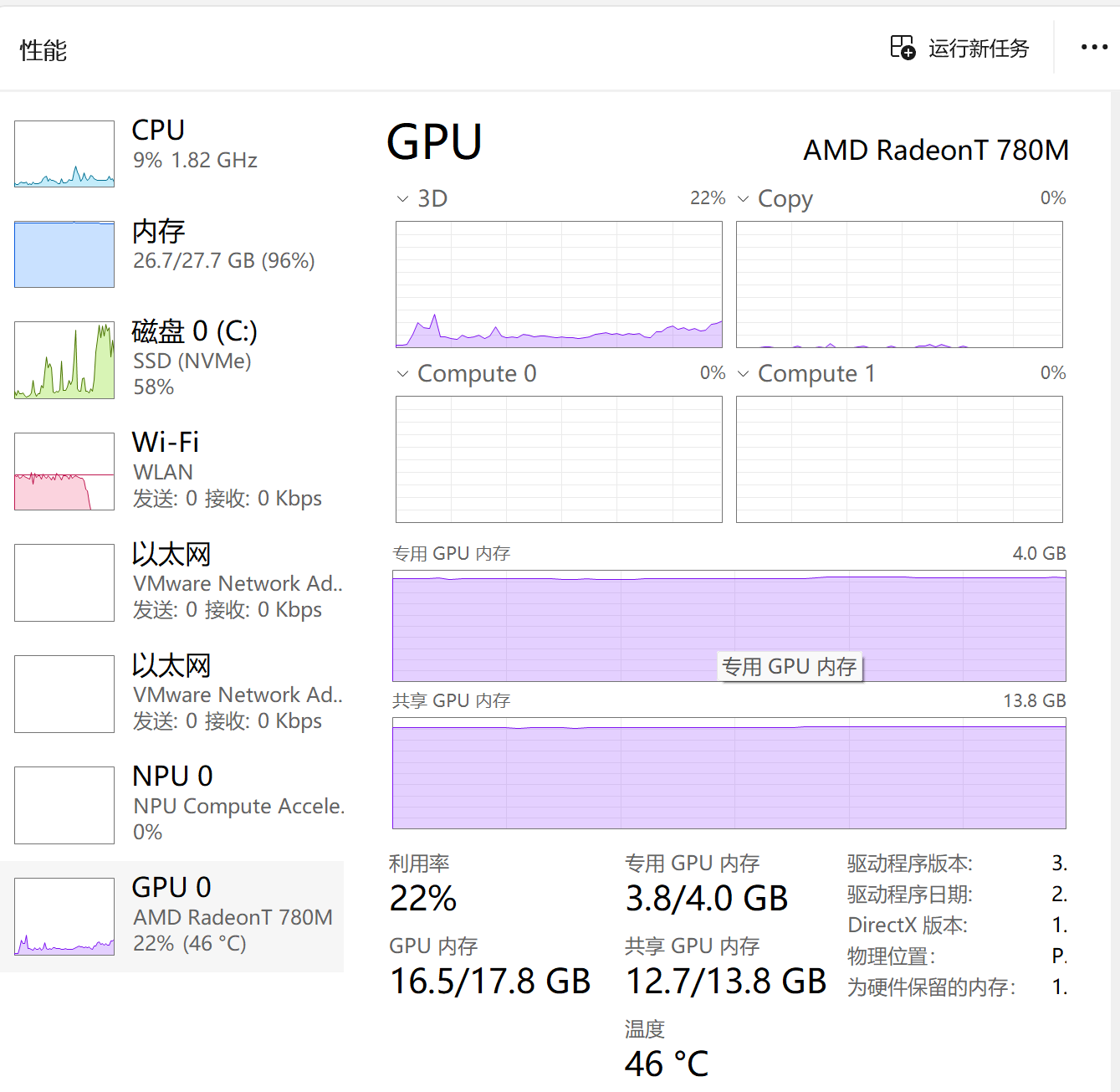Expand the Compute 0 engine dropdown
Viewport: 1120px width, 1092px height.
(403, 373)
